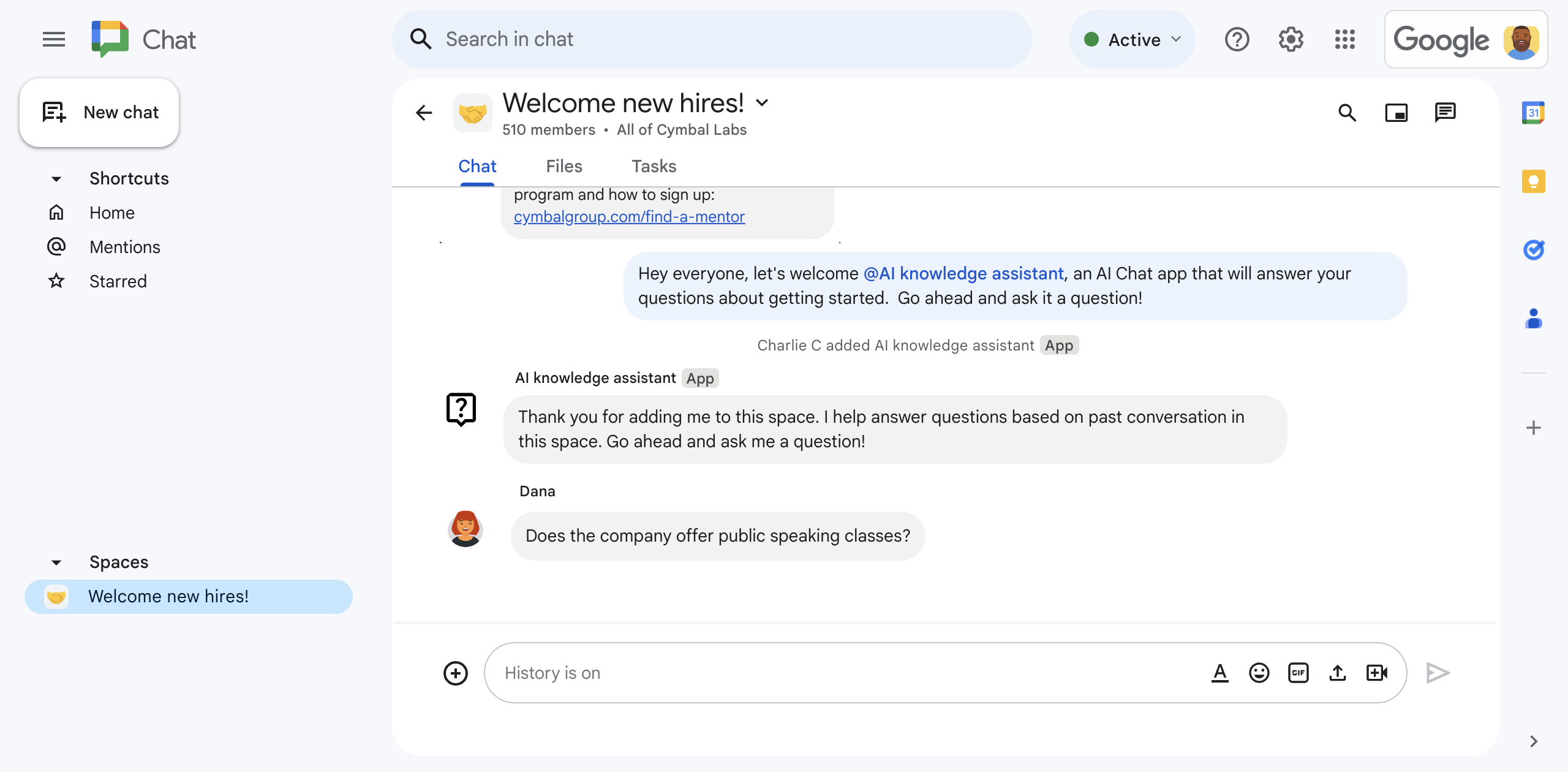1568x772 pixels.
Task: Switch to the Tasks tab
Action: [654, 166]
